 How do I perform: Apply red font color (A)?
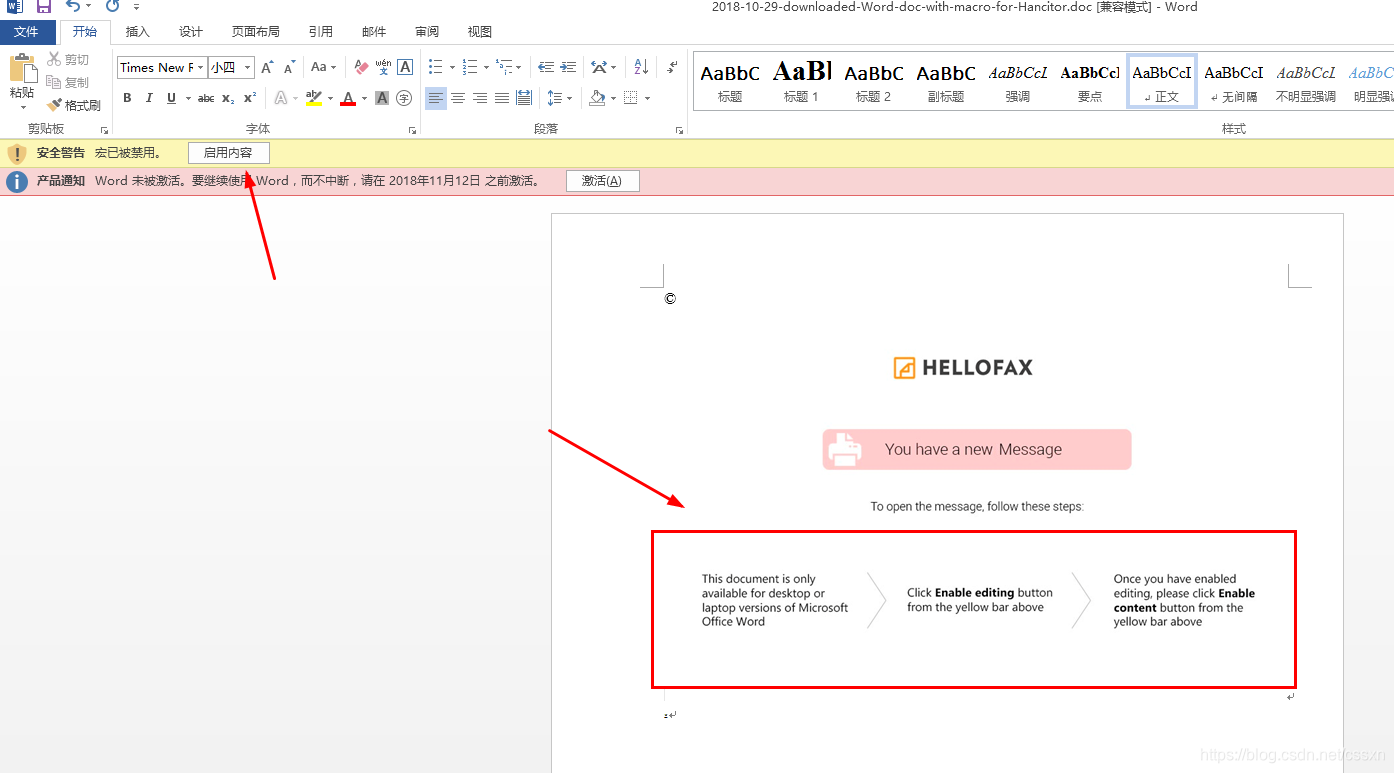point(348,98)
